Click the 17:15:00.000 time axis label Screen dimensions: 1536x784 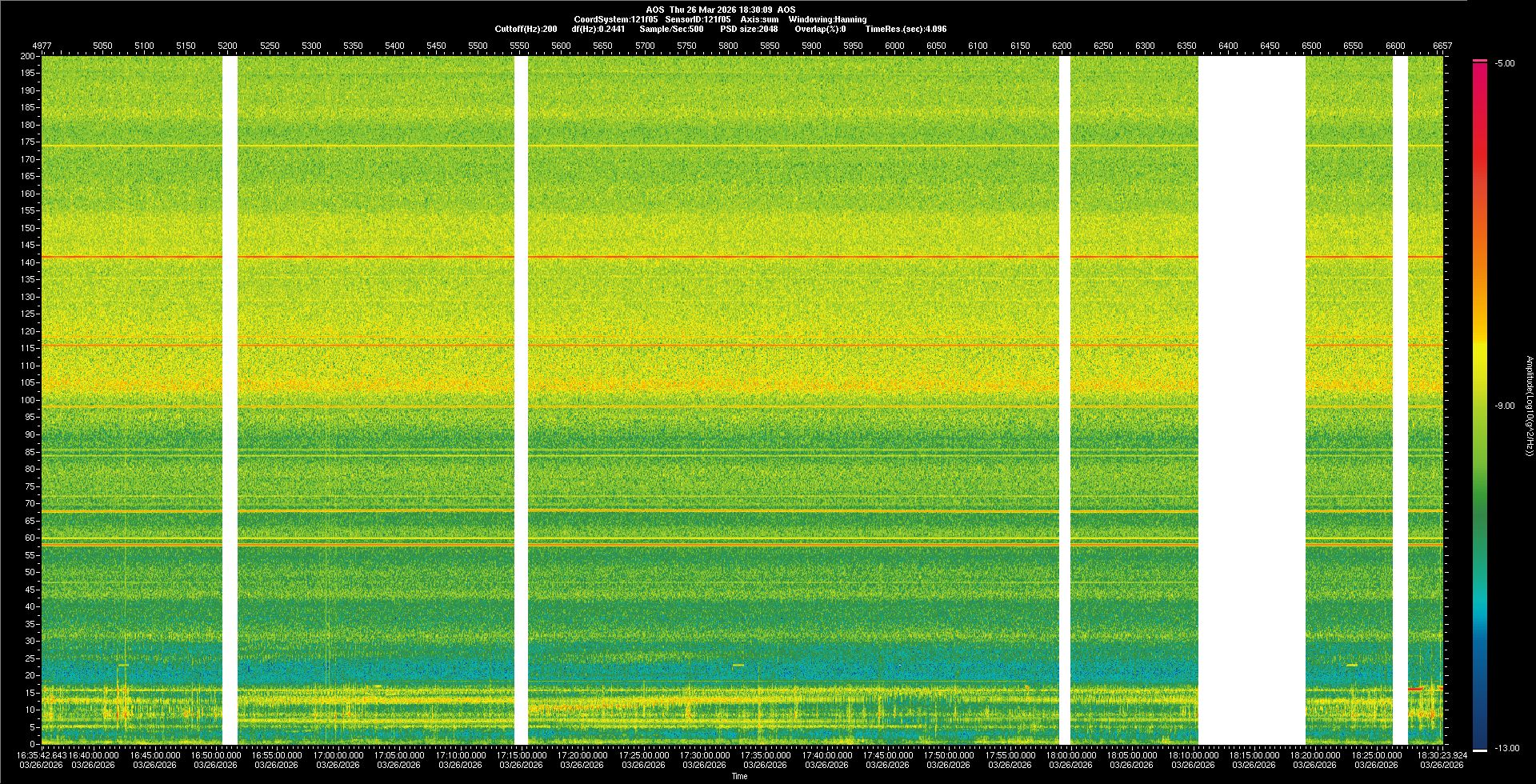point(521,755)
